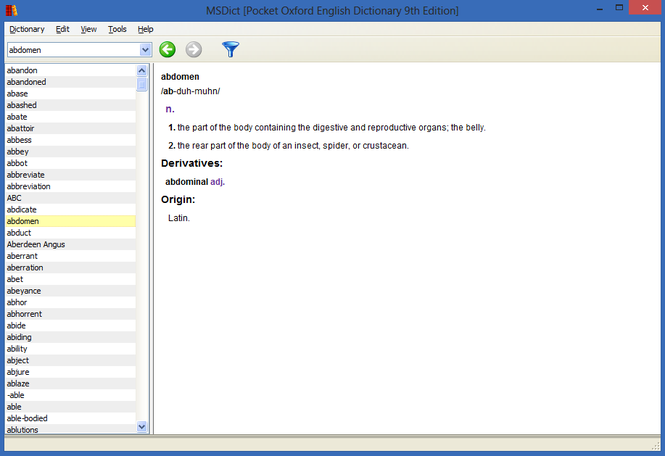
Task: Click the MSDict books app icon
Action: (x=11, y=10)
